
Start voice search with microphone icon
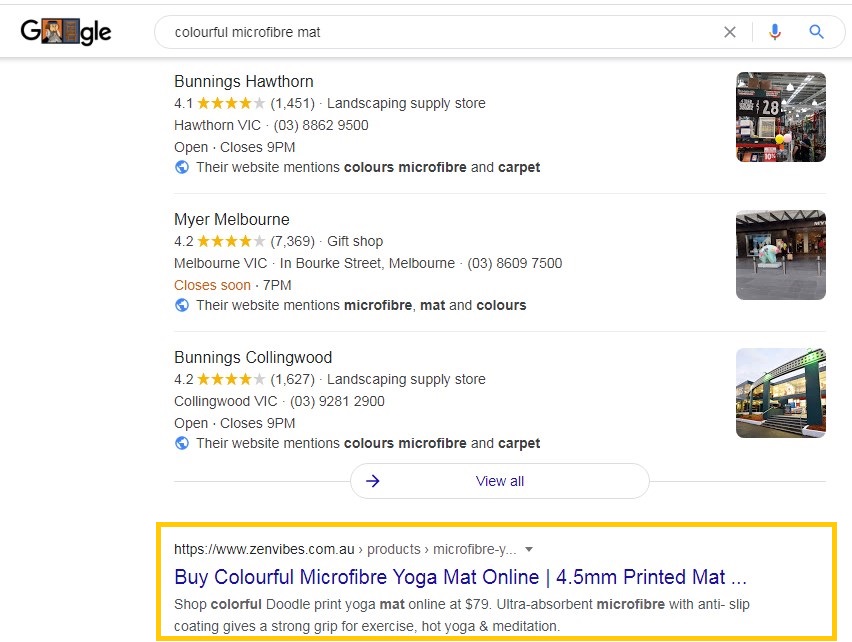pyautogui.click(x=774, y=32)
